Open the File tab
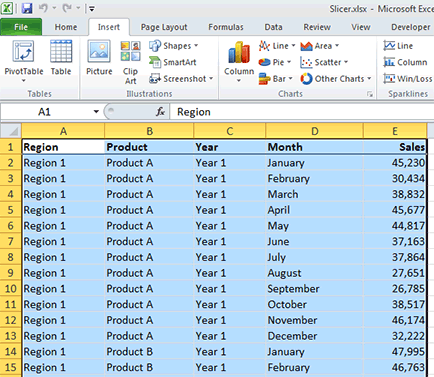The image size is (434, 377). (x=21, y=27)
